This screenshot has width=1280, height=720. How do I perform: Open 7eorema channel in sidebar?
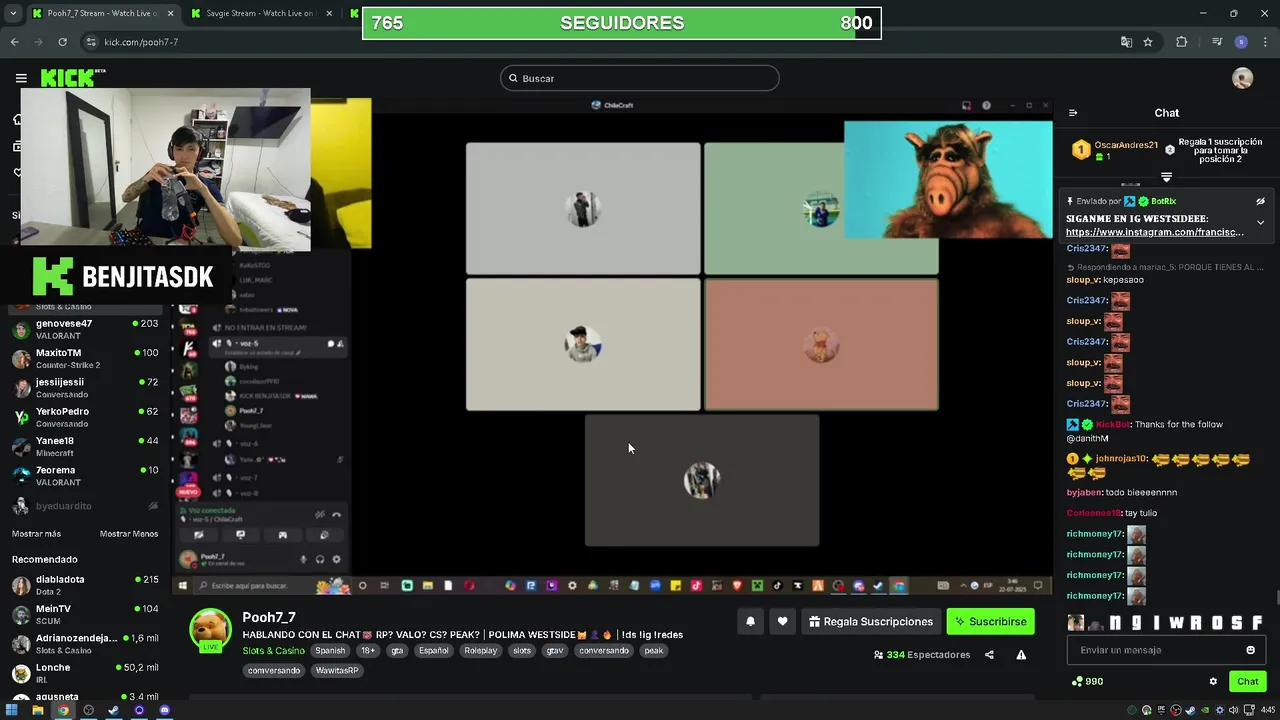pyautogui.click(x=84, y=476)
